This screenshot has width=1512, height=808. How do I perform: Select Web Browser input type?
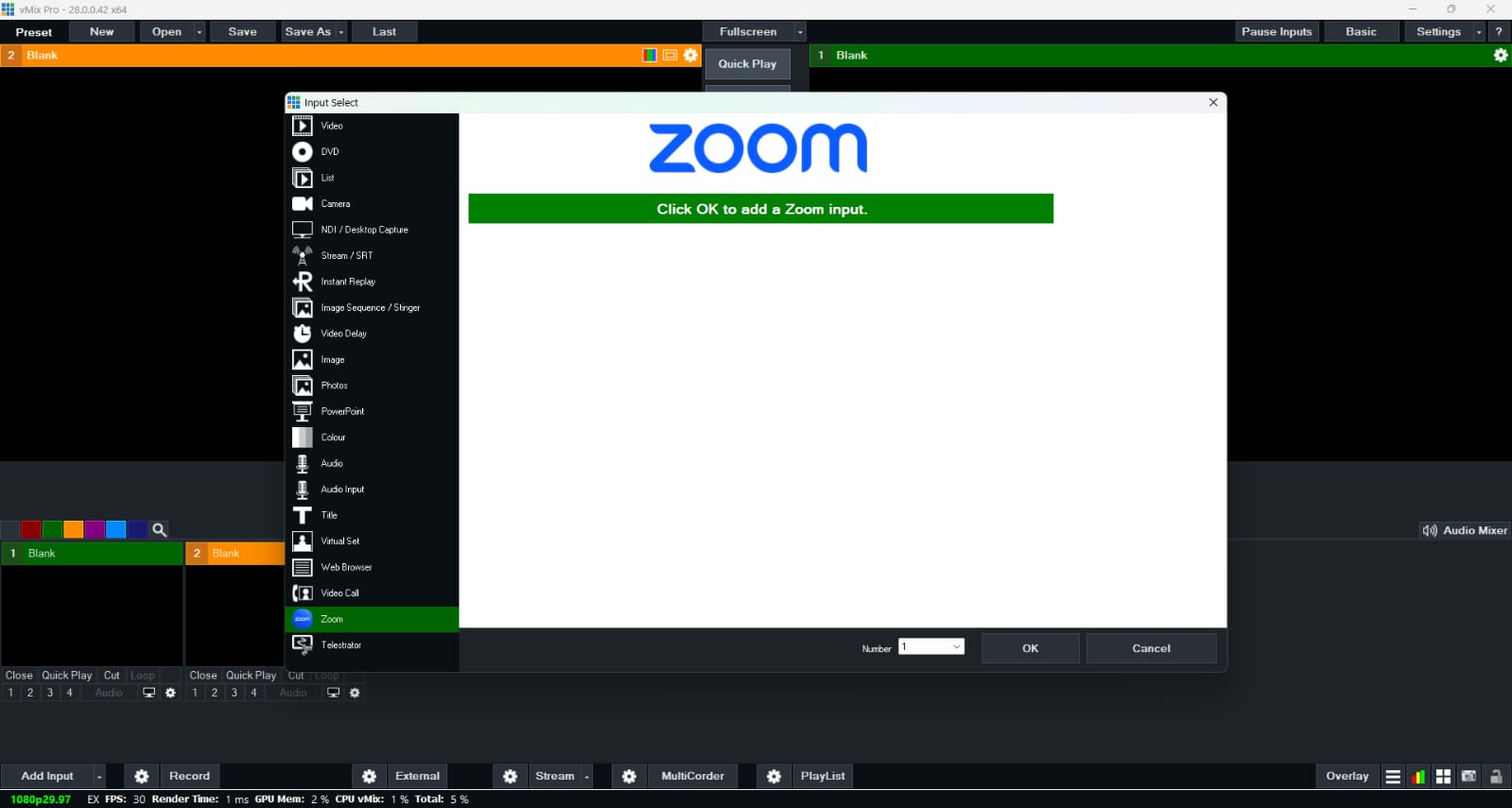pyautogui.click(x=372, y=567)
